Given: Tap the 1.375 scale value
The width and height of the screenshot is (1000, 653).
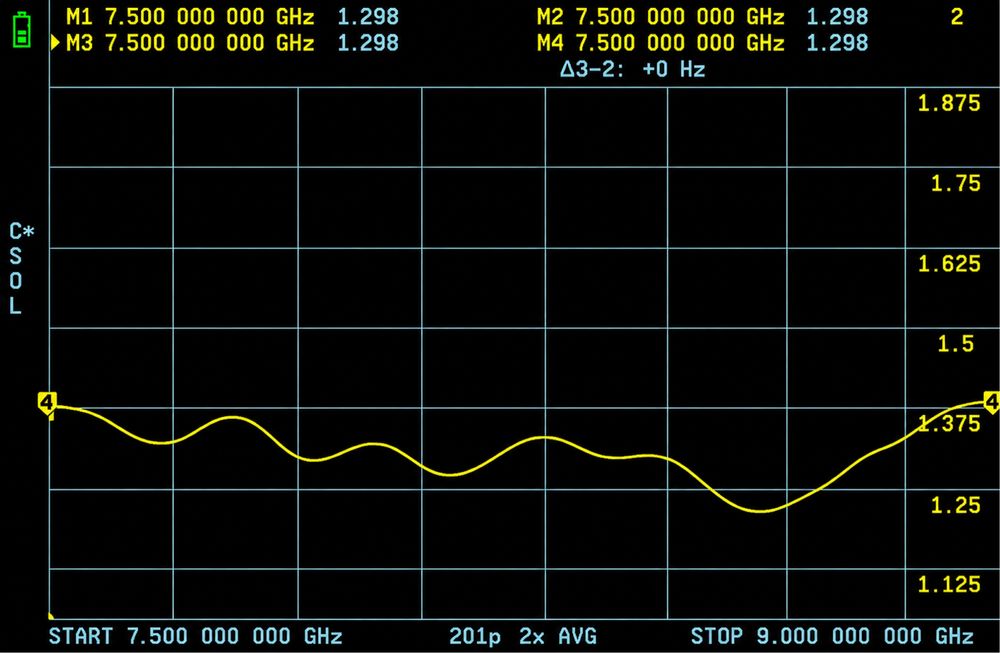Looking at the screenshot, I should click(x=949, y=423).
